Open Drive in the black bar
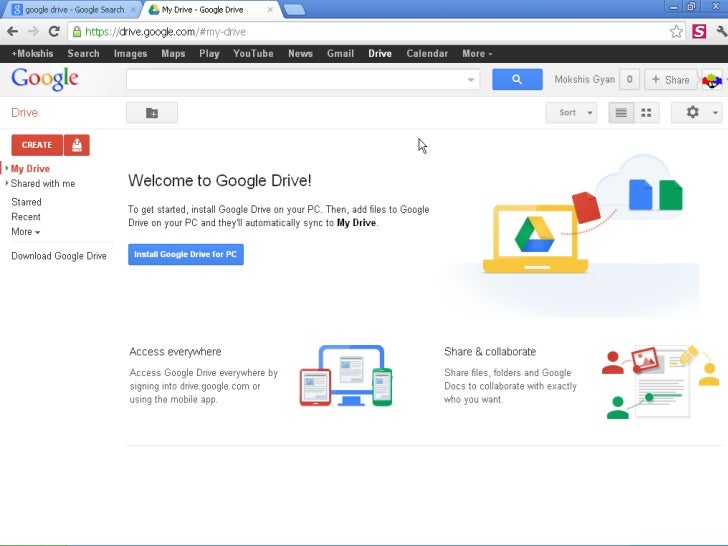 (380, 54)
